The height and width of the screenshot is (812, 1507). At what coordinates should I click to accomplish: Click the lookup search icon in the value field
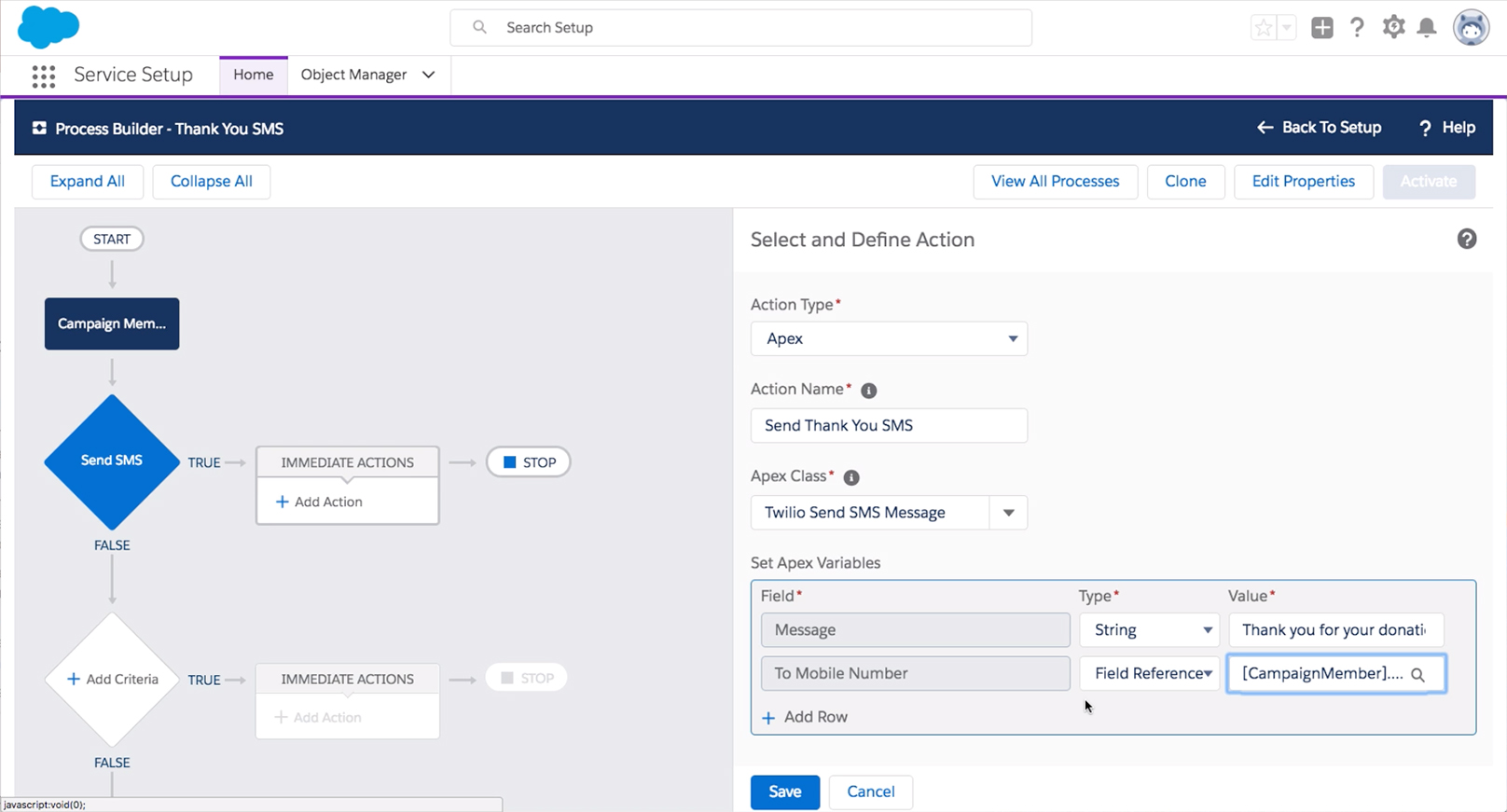[1417, 674]
